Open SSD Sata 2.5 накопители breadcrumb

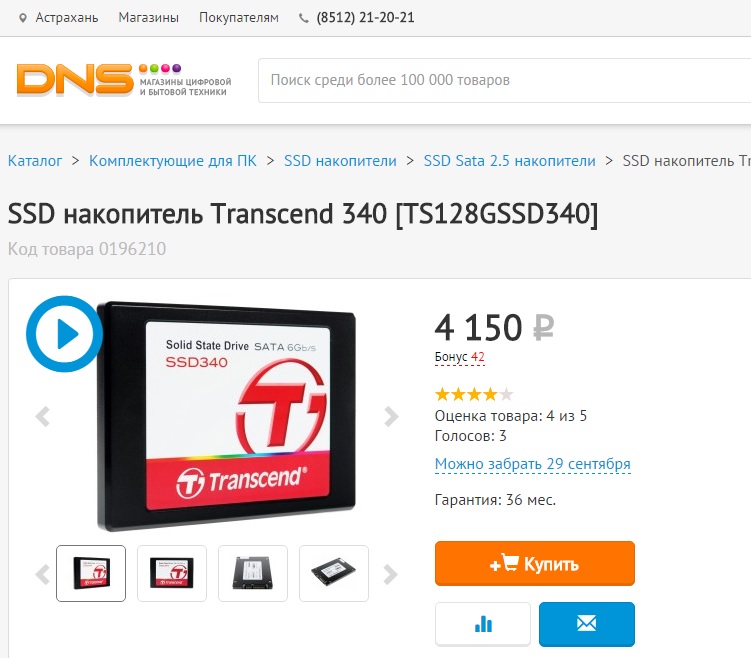point(509,161)
